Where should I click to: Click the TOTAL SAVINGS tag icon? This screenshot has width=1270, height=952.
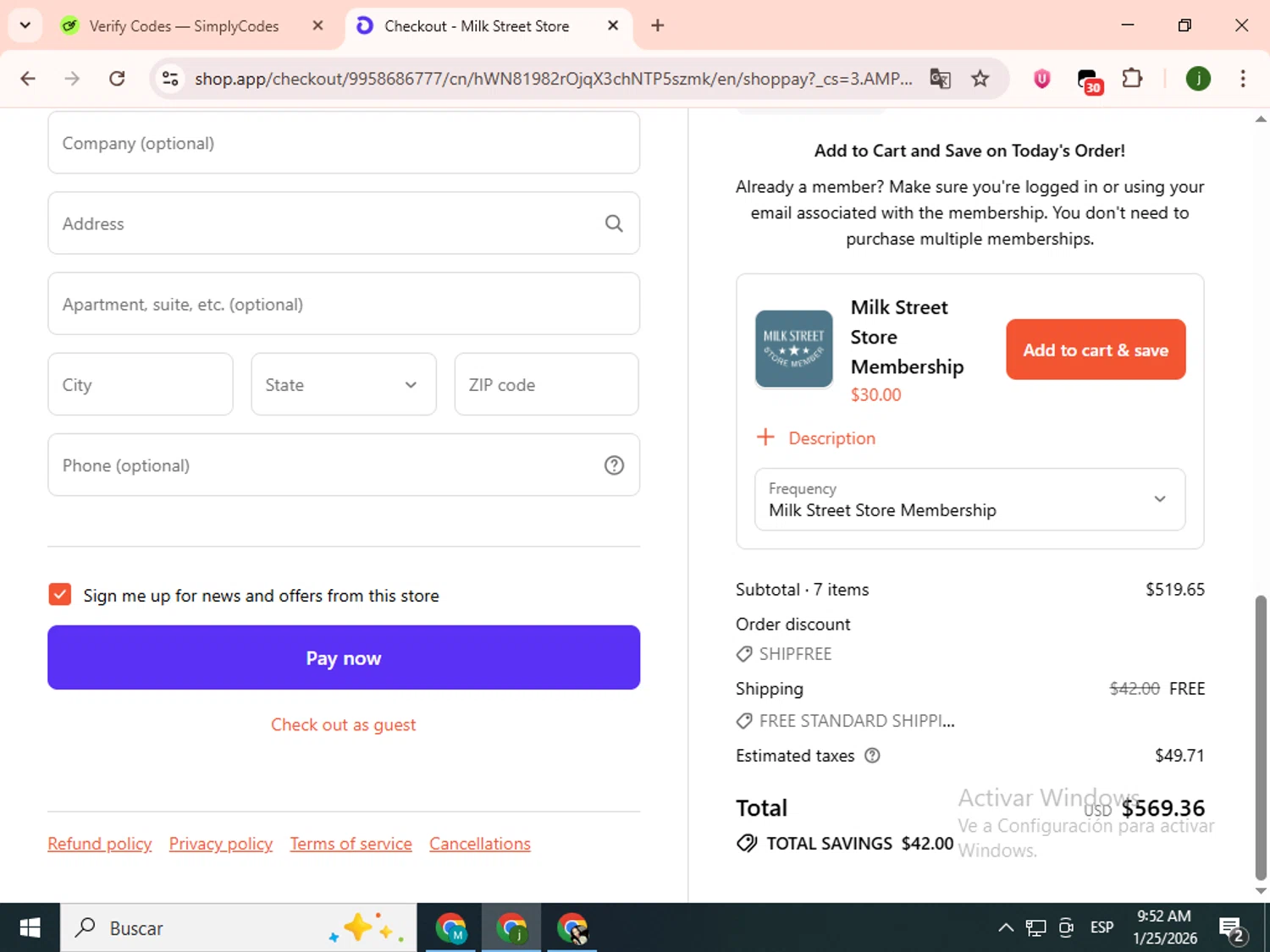pos(747,843)
